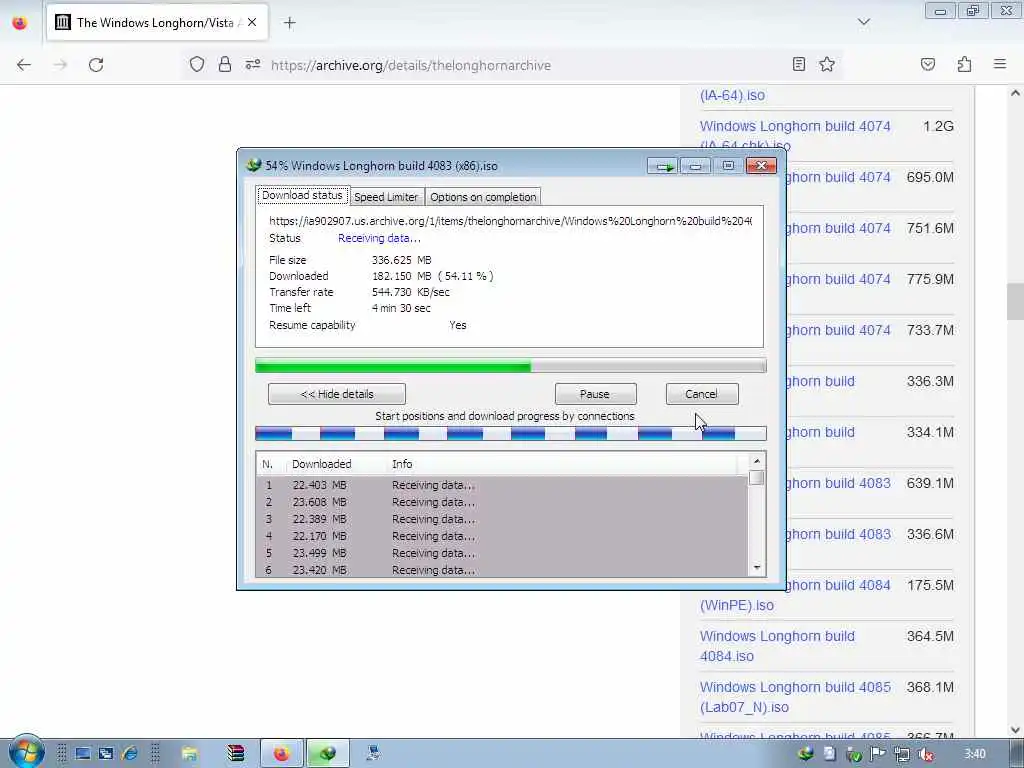Click Show Desktop quick launch icon
The width and height of the screenshot is (1024, 768).
(x=83, y=754)
